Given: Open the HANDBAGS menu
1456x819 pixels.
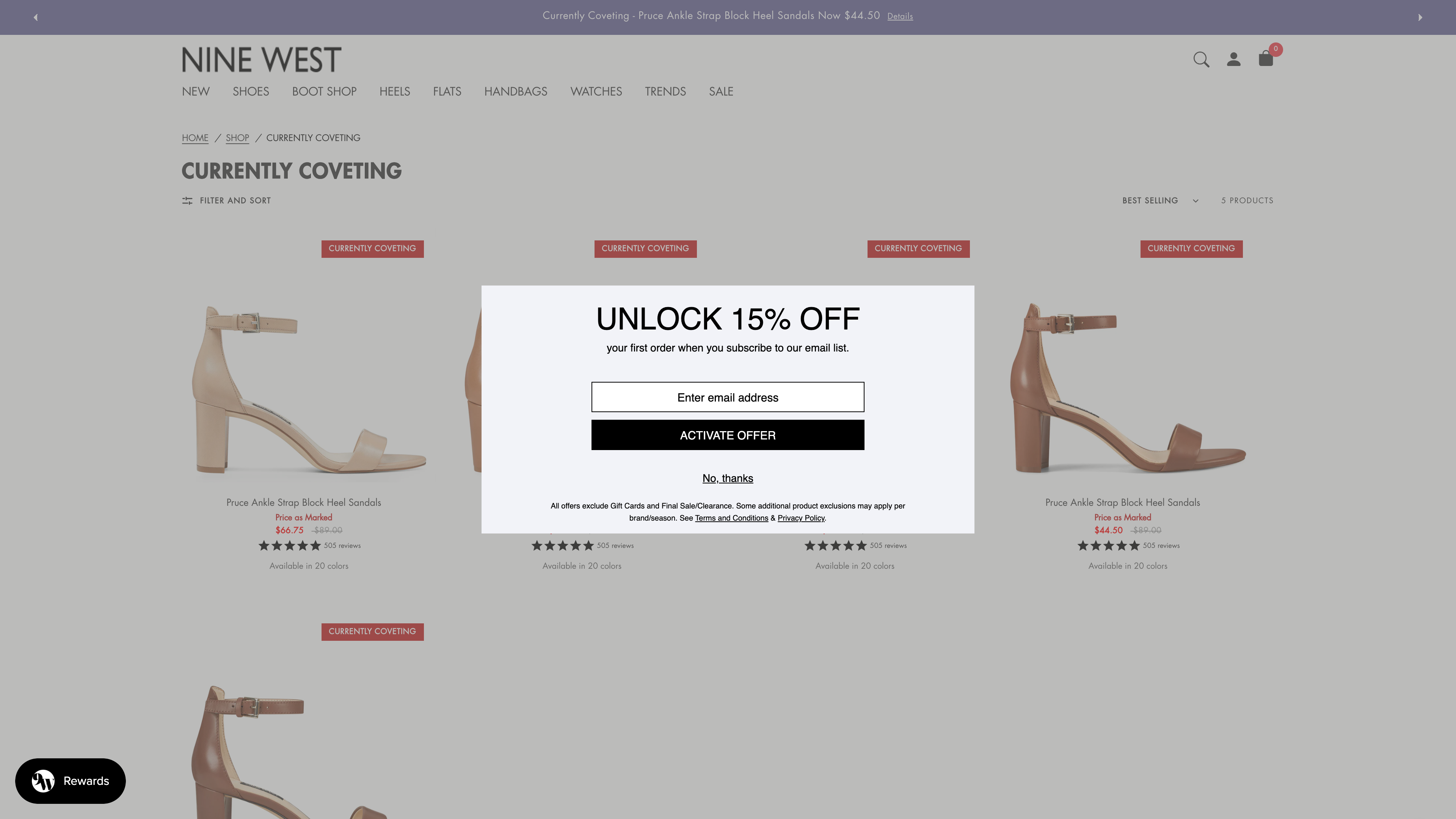Looking at the screenshot, I should (x=516, y=91).
